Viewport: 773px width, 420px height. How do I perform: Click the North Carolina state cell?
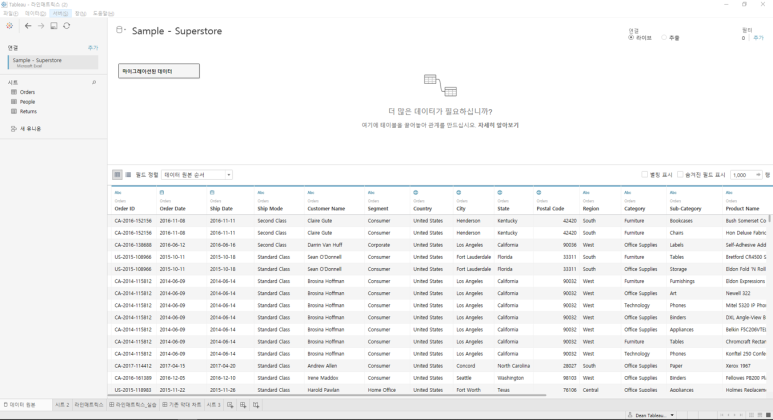[514, 366]
